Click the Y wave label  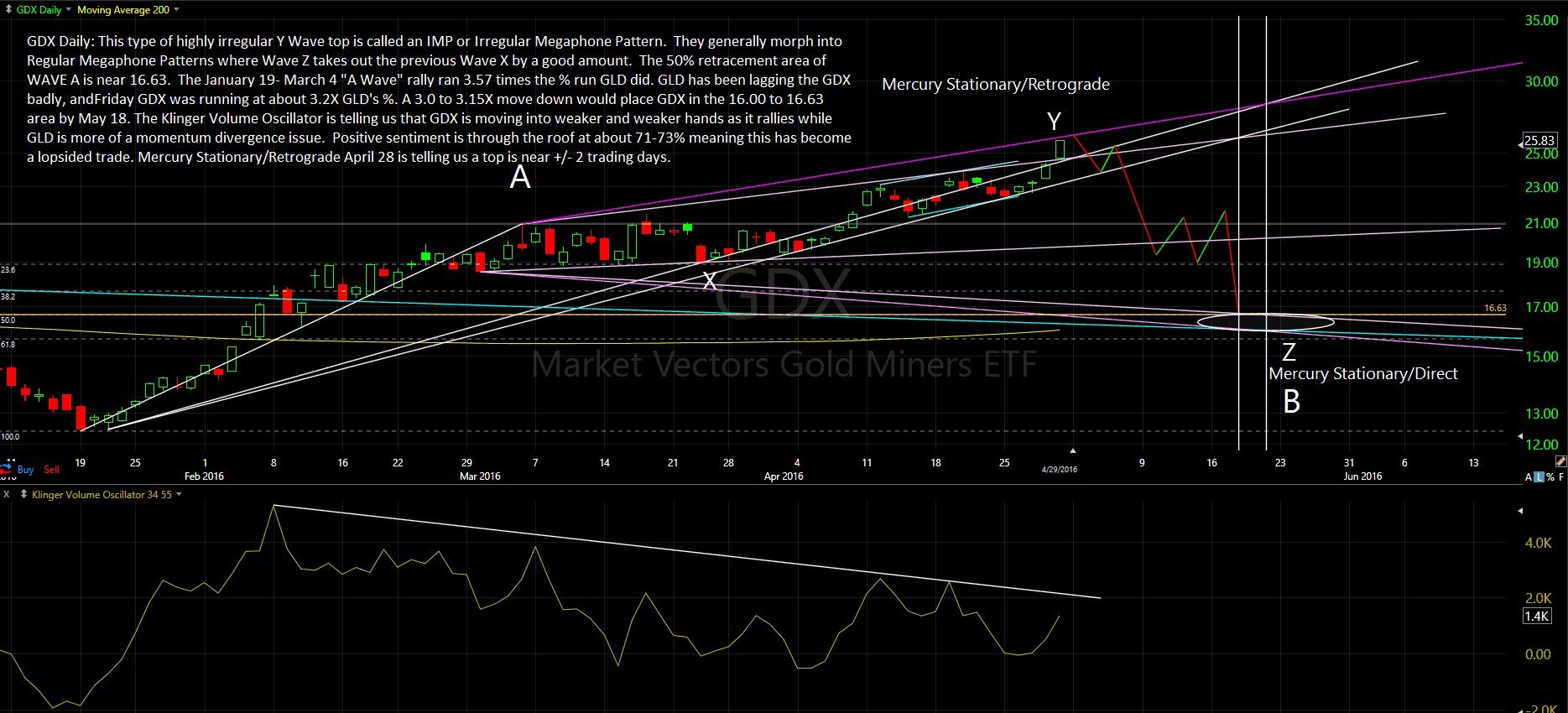tap(1055, 122)
